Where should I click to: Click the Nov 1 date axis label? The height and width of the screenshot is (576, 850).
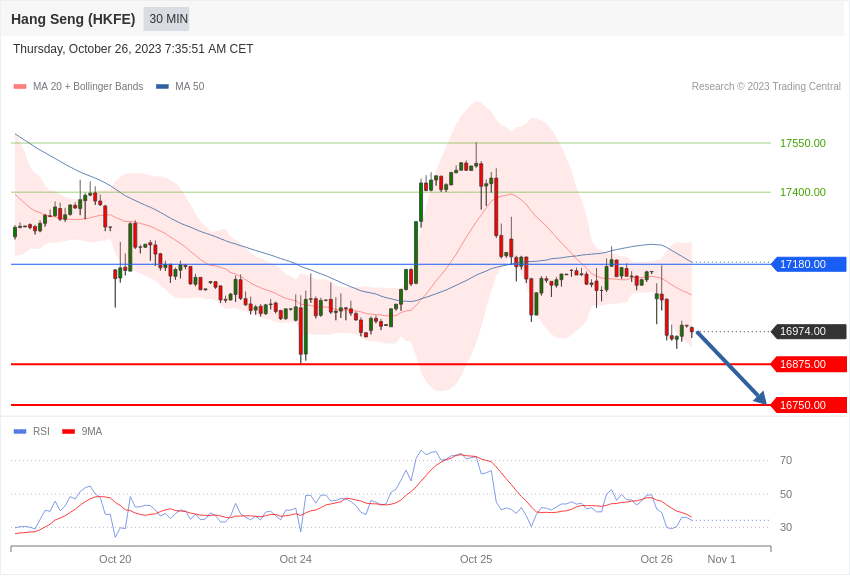(x=722, y=559)
